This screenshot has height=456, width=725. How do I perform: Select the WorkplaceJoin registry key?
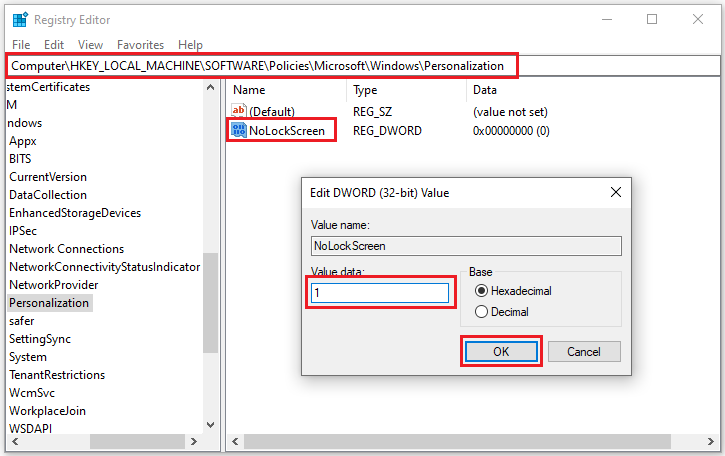tap(47, 411)
